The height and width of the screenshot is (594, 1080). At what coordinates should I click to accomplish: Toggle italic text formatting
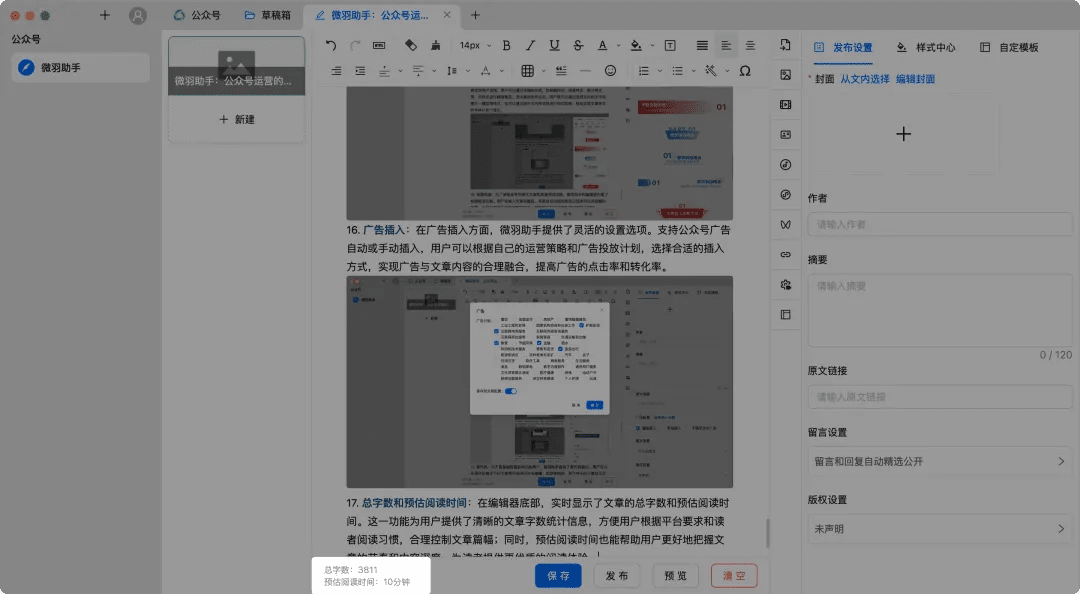[x=530, y=46]
